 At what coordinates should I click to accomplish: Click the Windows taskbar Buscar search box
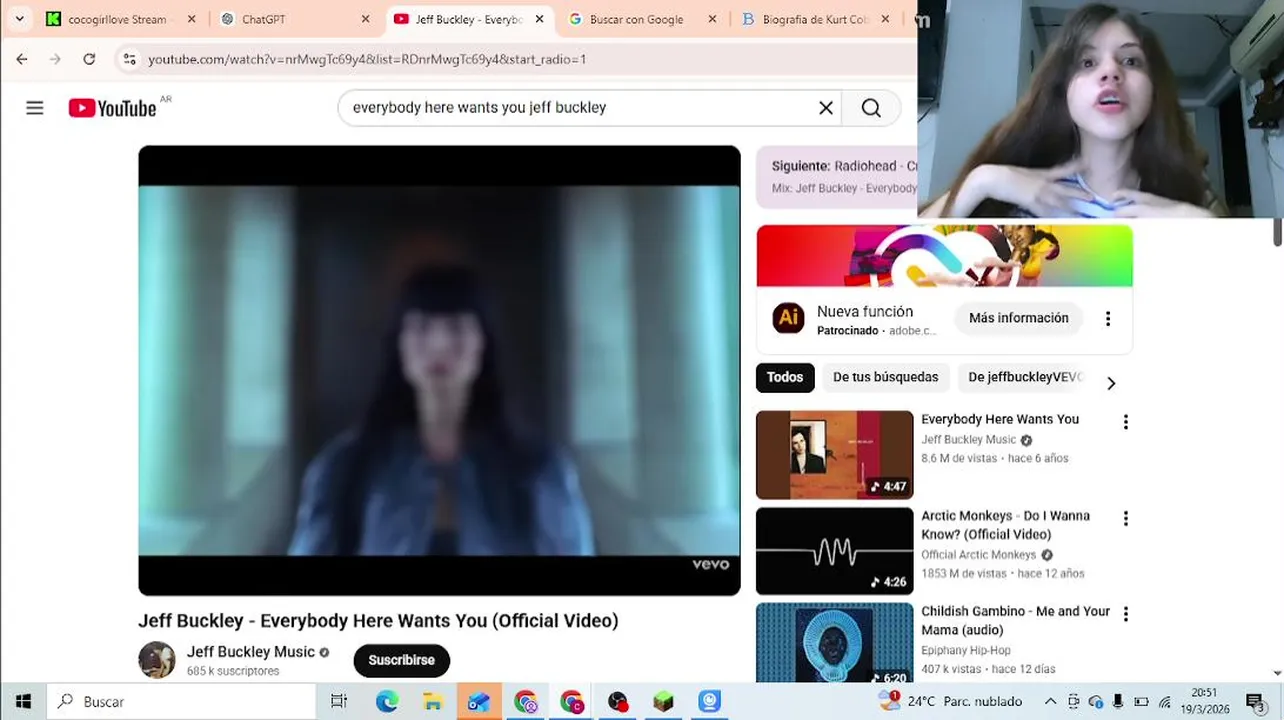[x=181, y=702]
